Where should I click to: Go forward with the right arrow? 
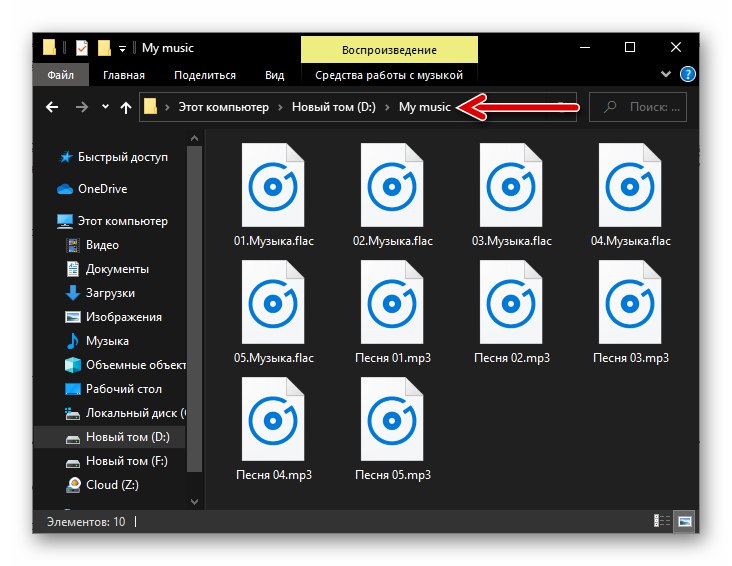pos(82,107)
